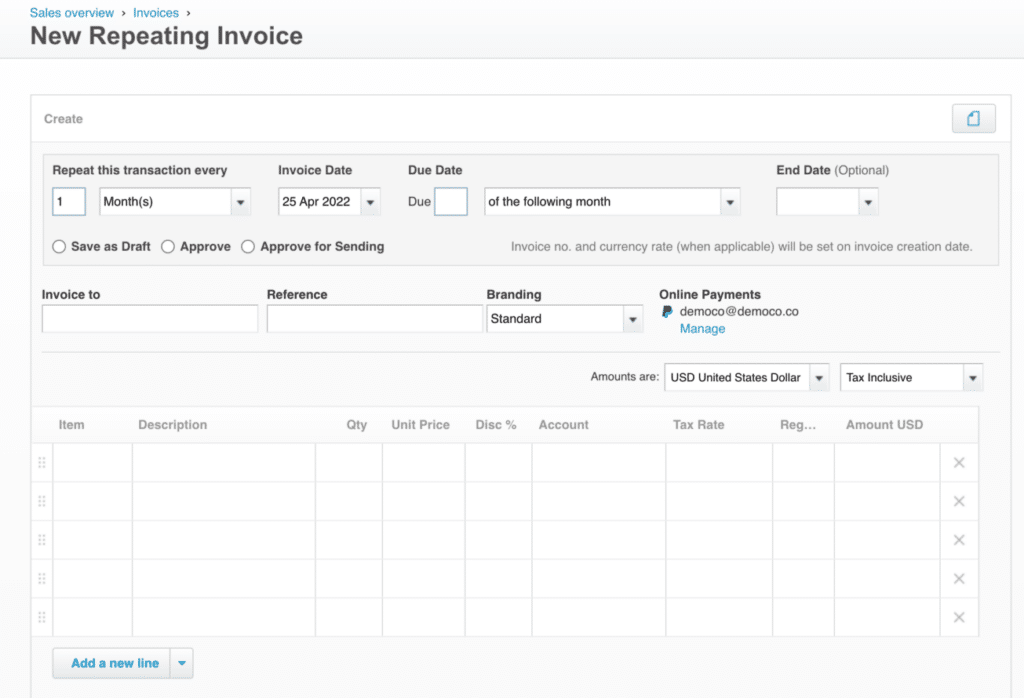Click the copy invoice icon button
This screenshot has width=1024, height=698.
click(973, 119)
